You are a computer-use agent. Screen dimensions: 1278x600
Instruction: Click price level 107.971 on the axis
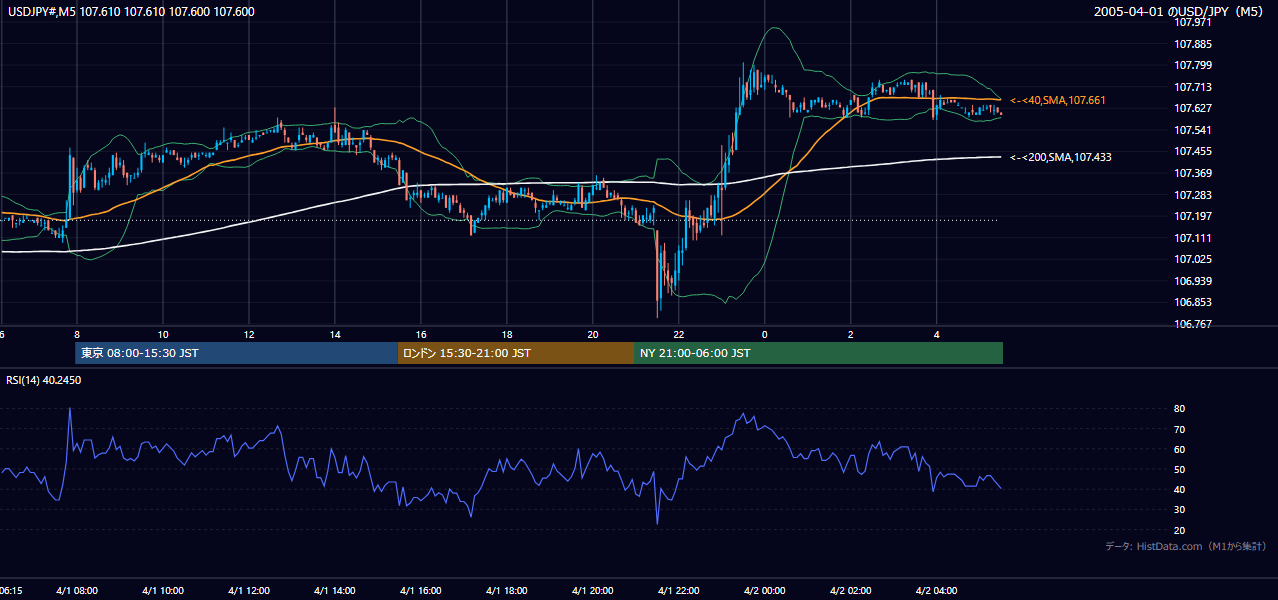[1193, 22]
